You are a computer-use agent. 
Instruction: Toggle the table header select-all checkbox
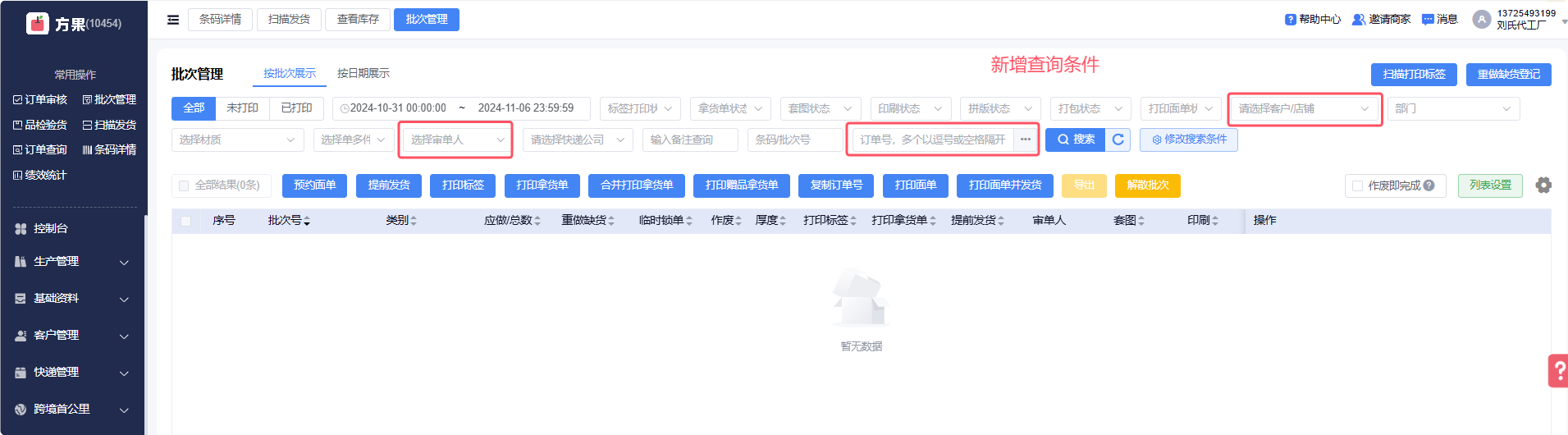[185, 221]
